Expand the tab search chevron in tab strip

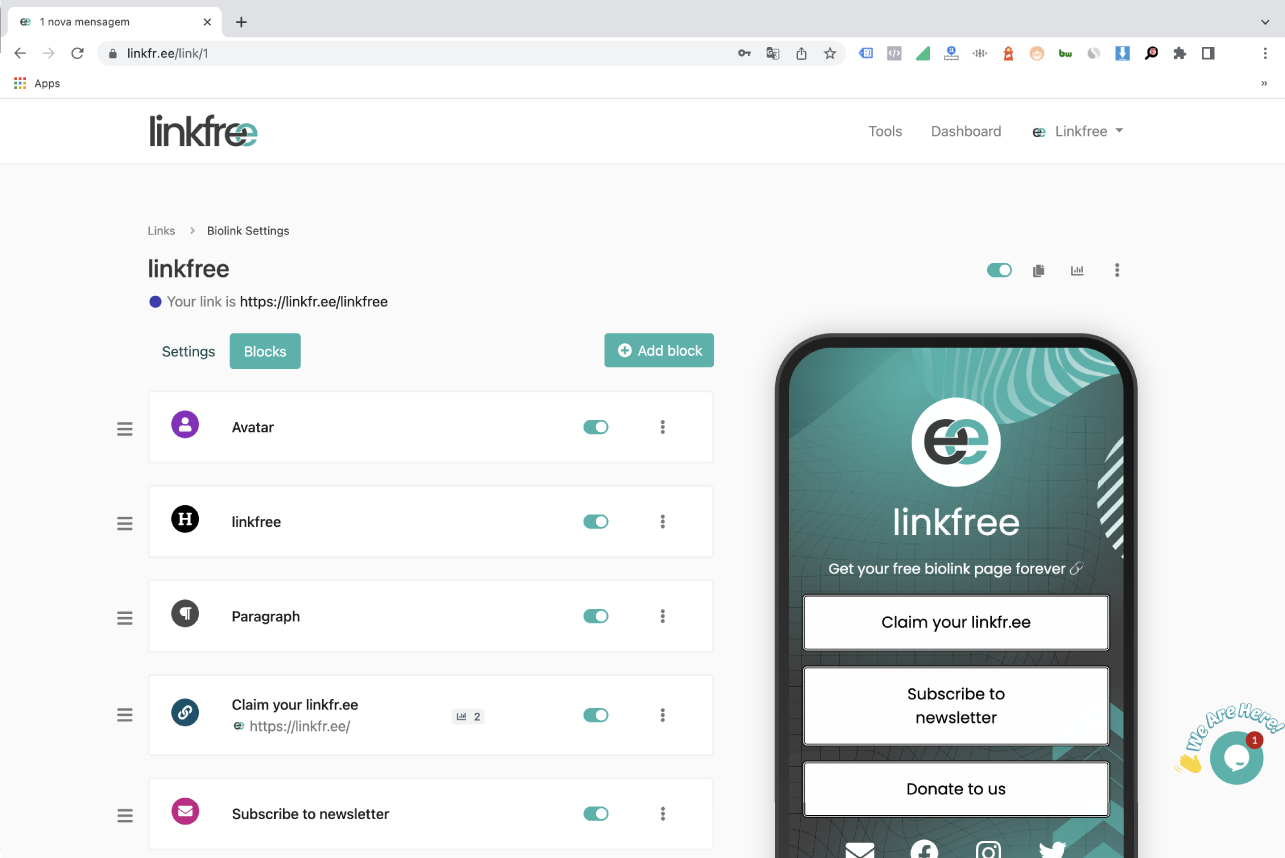point(1265,22)
